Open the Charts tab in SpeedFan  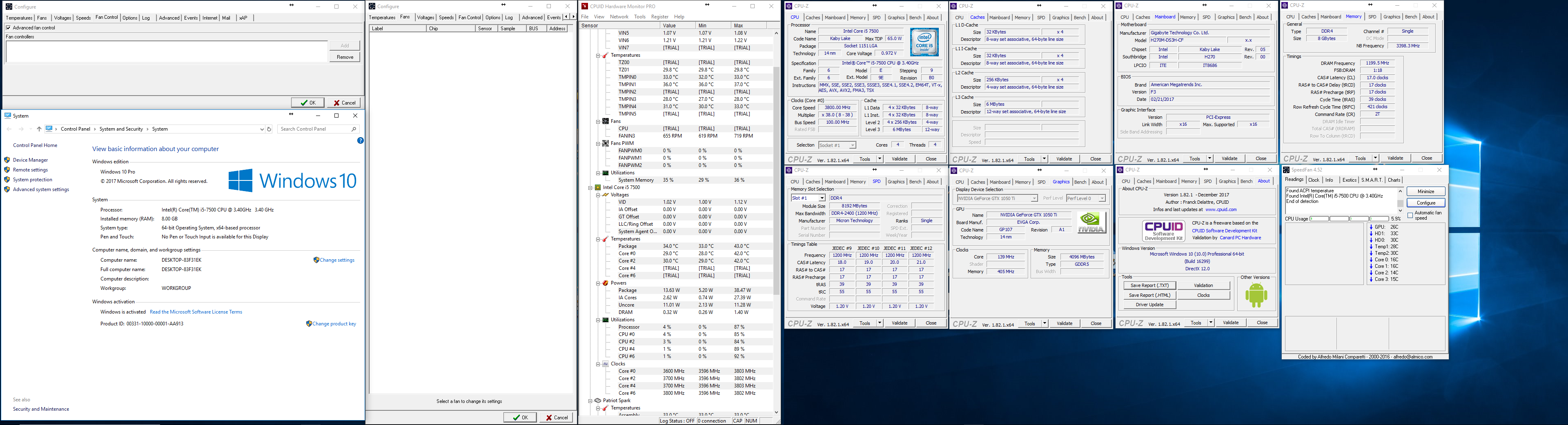(1394, 180)
